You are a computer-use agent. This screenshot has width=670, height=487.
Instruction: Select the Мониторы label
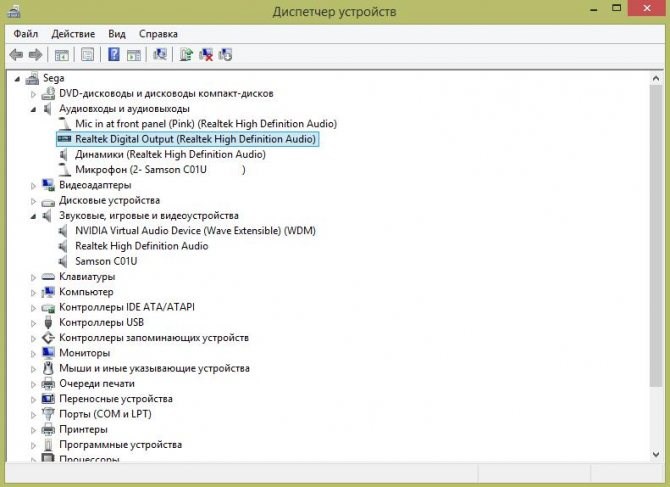[85, 353]
